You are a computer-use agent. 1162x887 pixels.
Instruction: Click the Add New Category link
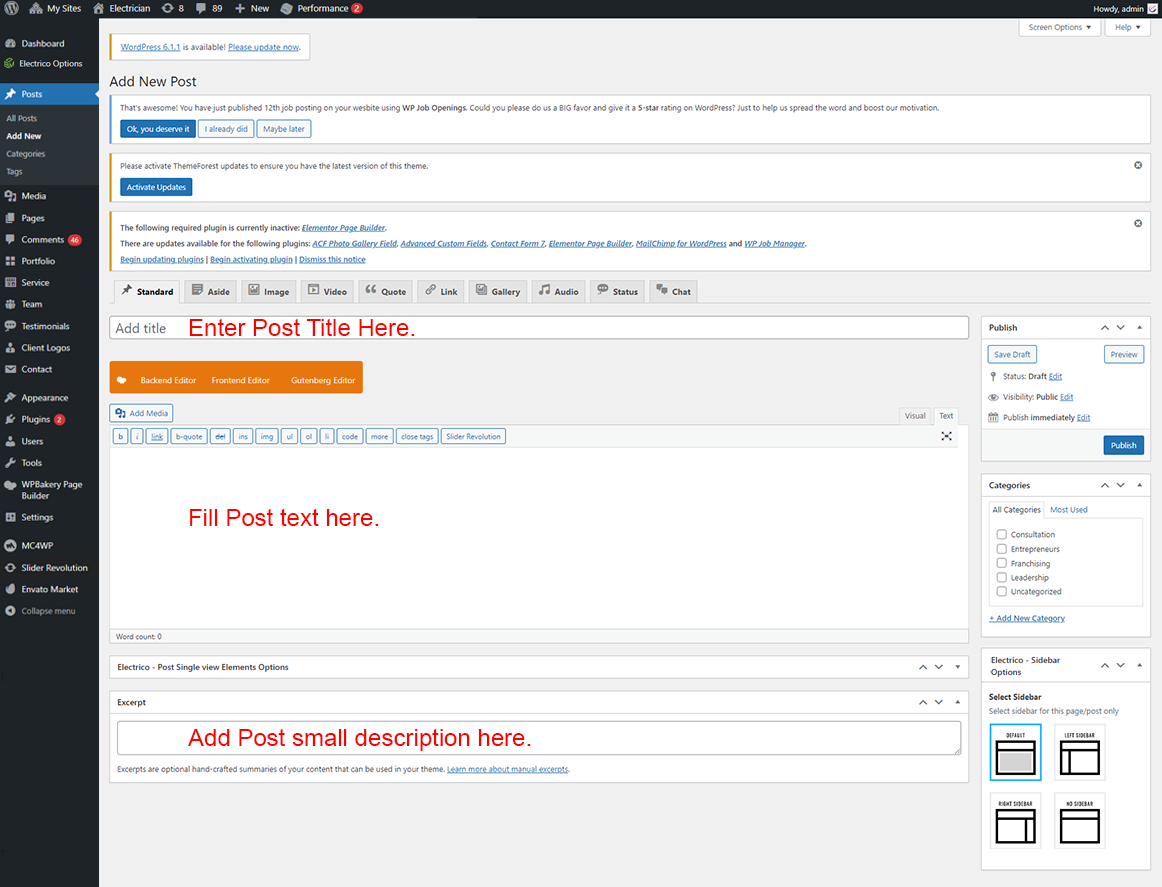pos(1027,618)
